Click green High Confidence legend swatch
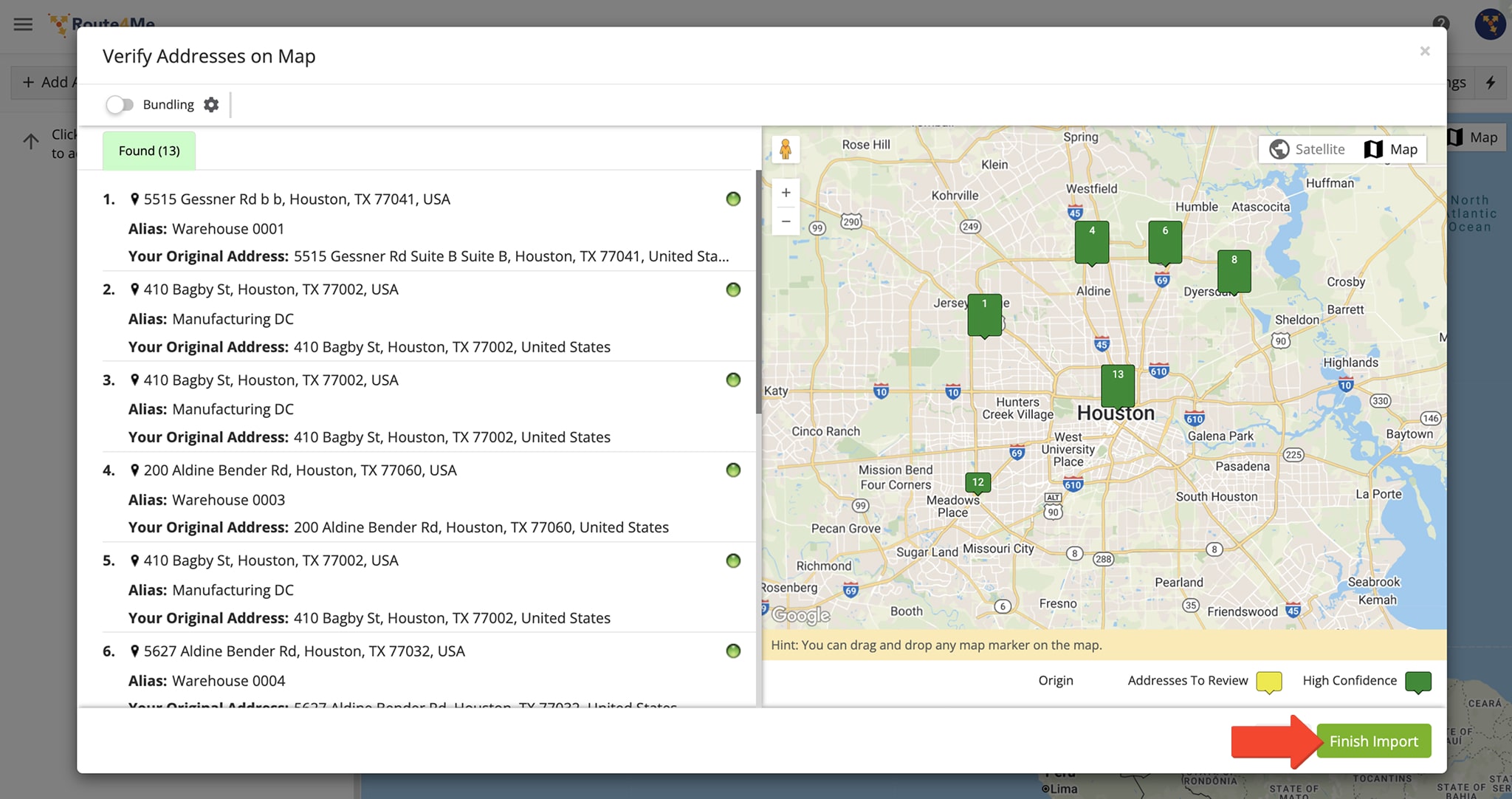Viewport: 1512px width, 799px height. tap(1418, 682)
